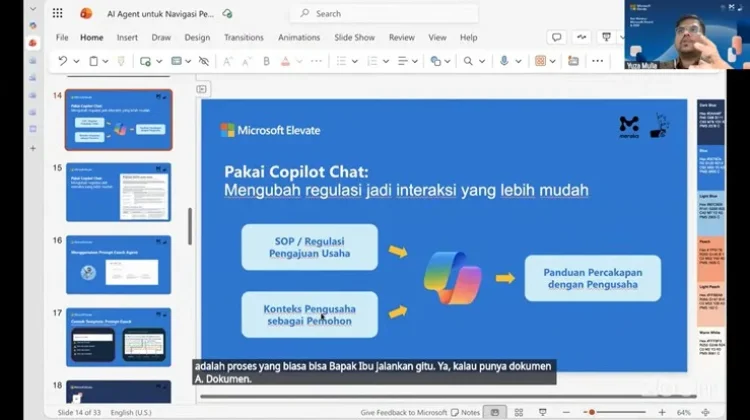
Task: Click the slide panel collapse icon
Action: [x=201, y=89]
